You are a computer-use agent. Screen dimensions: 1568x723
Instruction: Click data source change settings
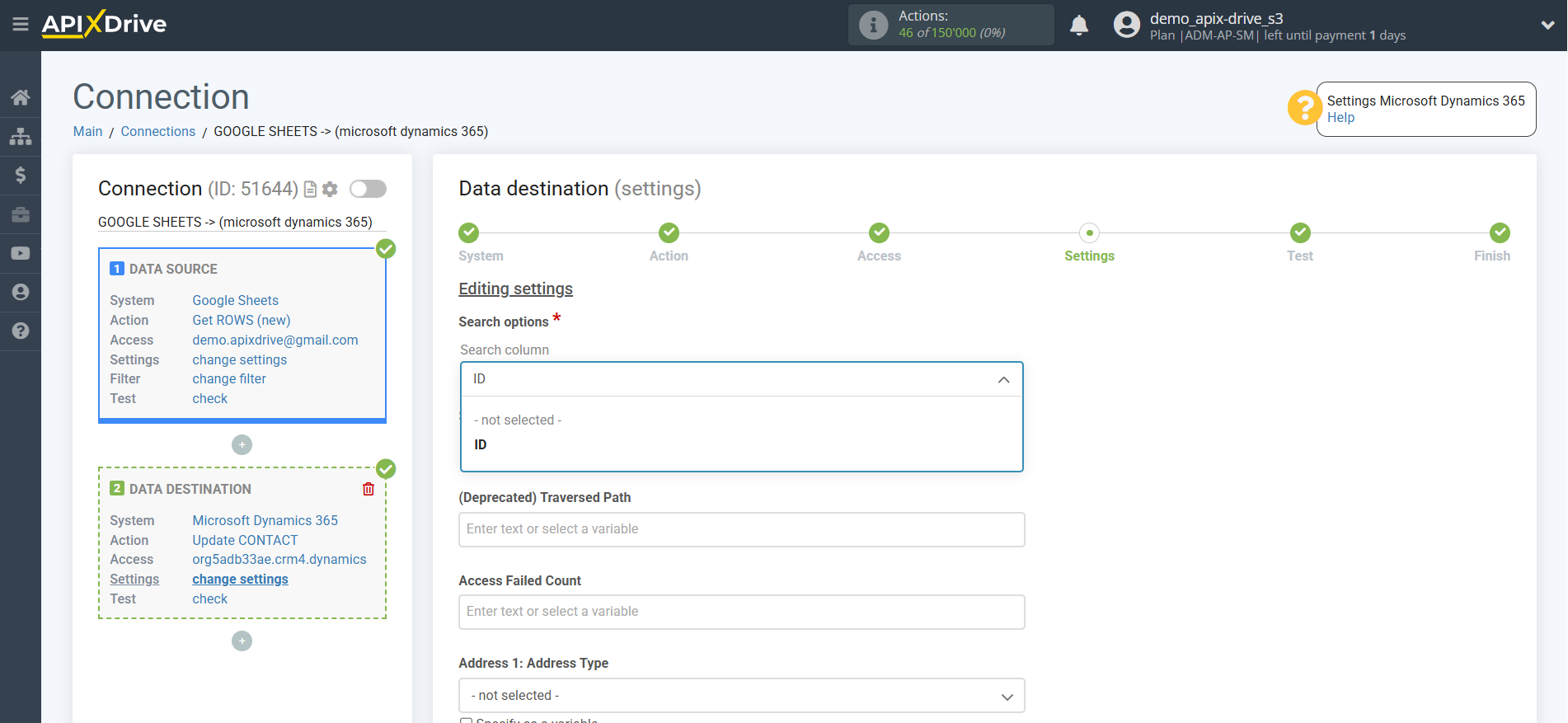[240, 360]
